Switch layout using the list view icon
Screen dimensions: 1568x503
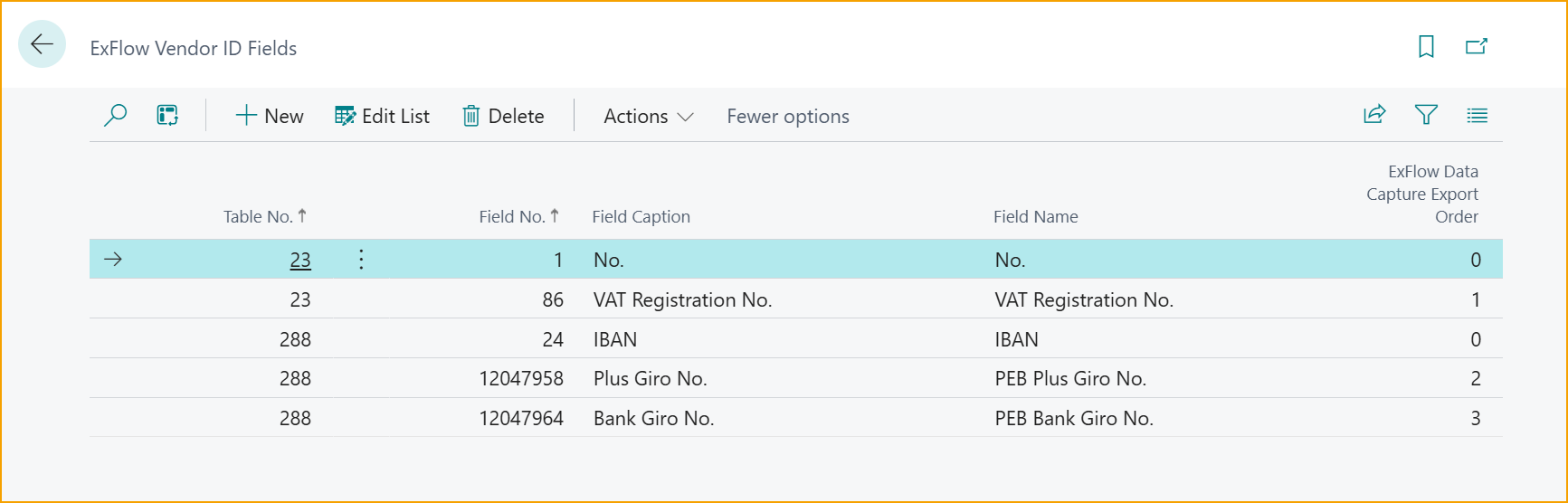[x=1477, y=115]
